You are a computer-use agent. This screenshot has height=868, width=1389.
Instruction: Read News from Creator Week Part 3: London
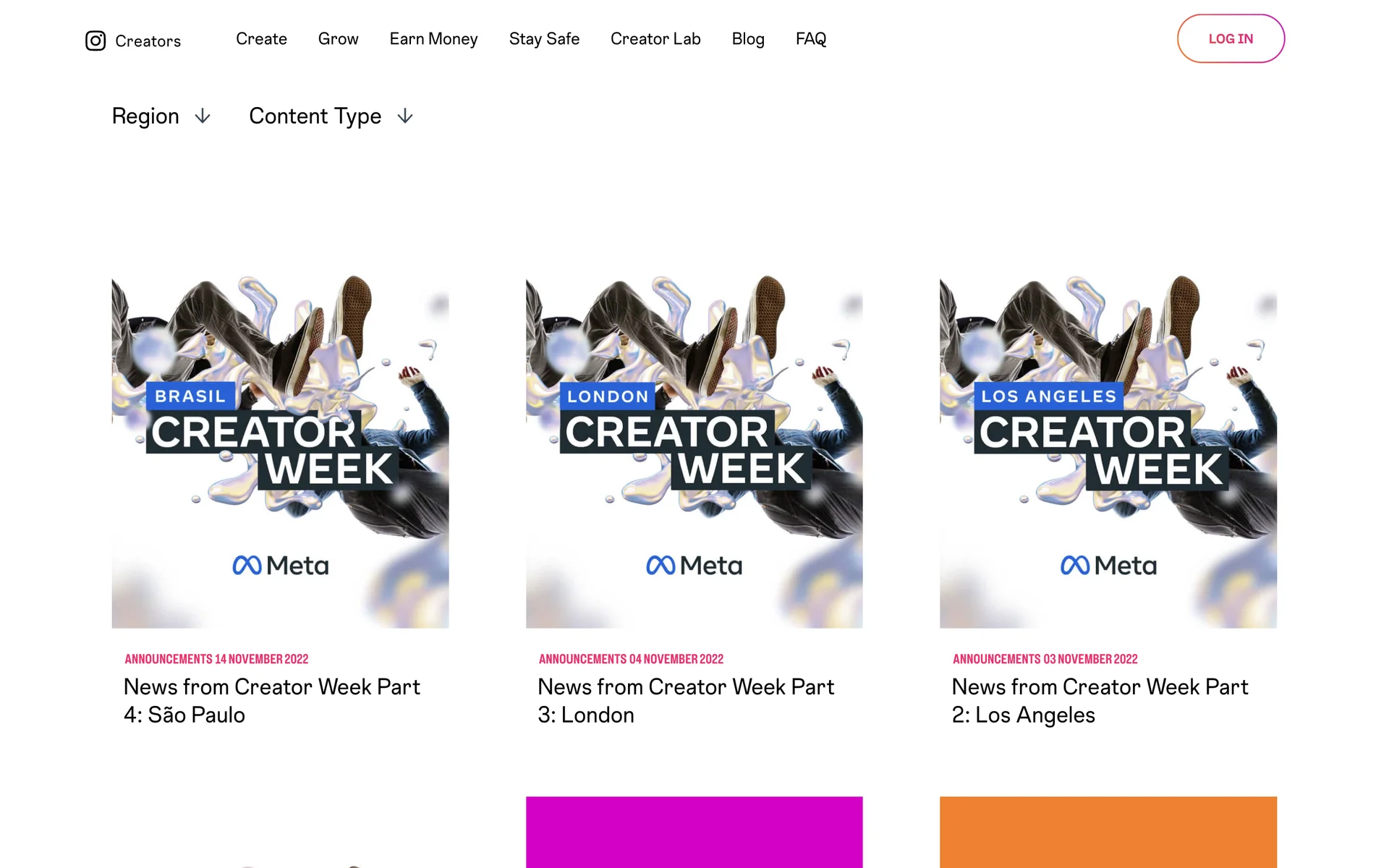tap(686, 701)
